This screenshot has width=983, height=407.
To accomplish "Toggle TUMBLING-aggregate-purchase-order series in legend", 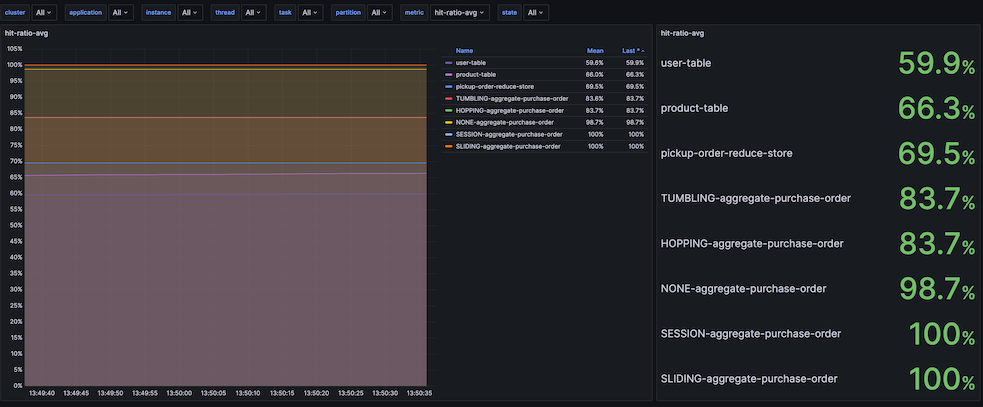I will click(x=512, y=98).
